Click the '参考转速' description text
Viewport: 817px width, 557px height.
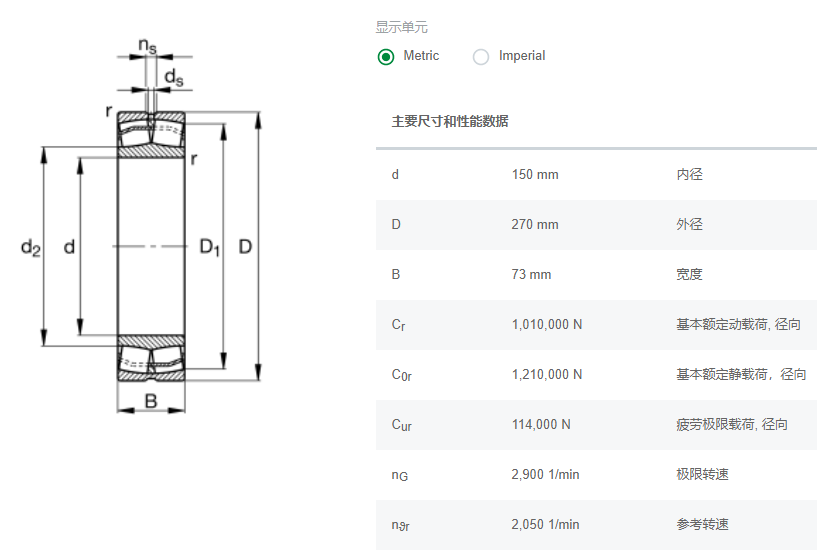702,525
